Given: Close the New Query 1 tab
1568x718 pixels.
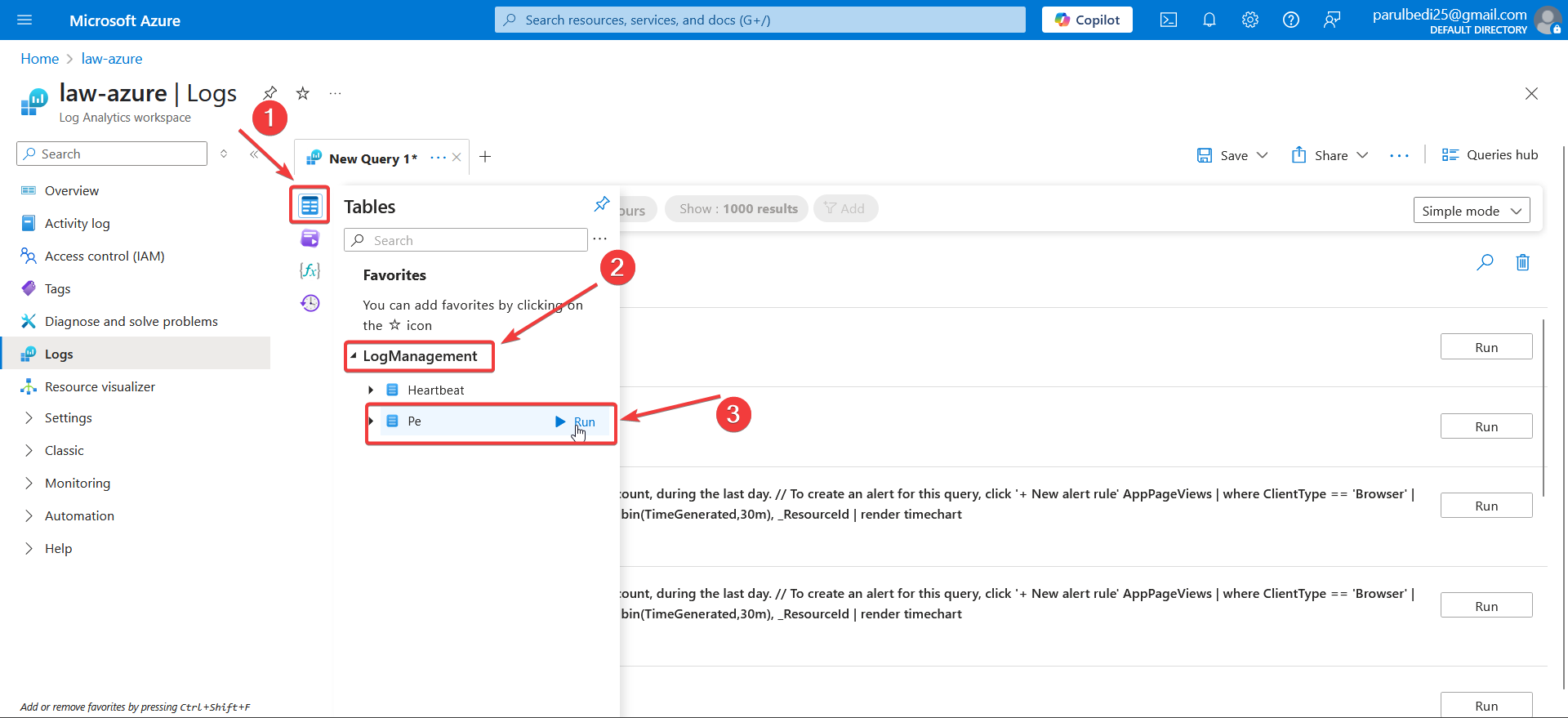Looking at the screenshot, I should tap(457, 158).
